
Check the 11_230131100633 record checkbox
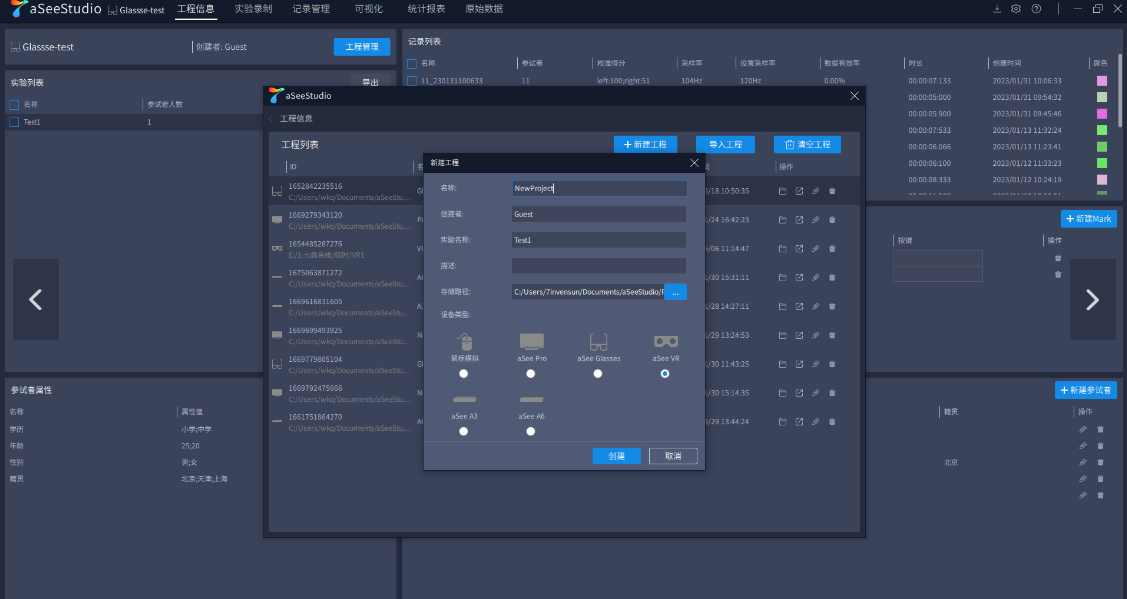tap(412, 81)
